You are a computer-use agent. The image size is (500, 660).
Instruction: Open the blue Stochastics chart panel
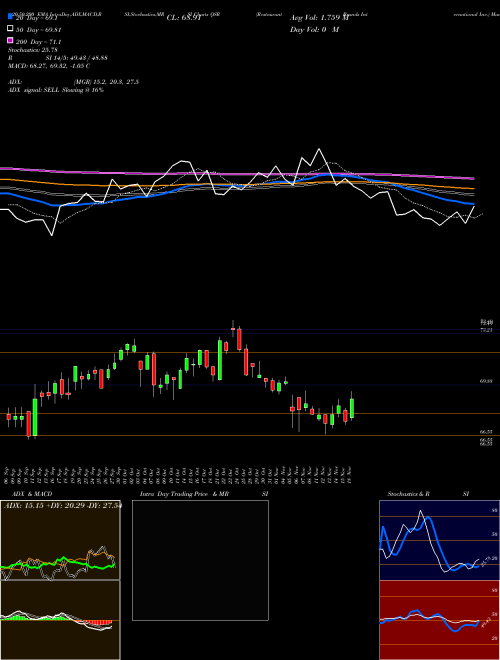point(439,540)
